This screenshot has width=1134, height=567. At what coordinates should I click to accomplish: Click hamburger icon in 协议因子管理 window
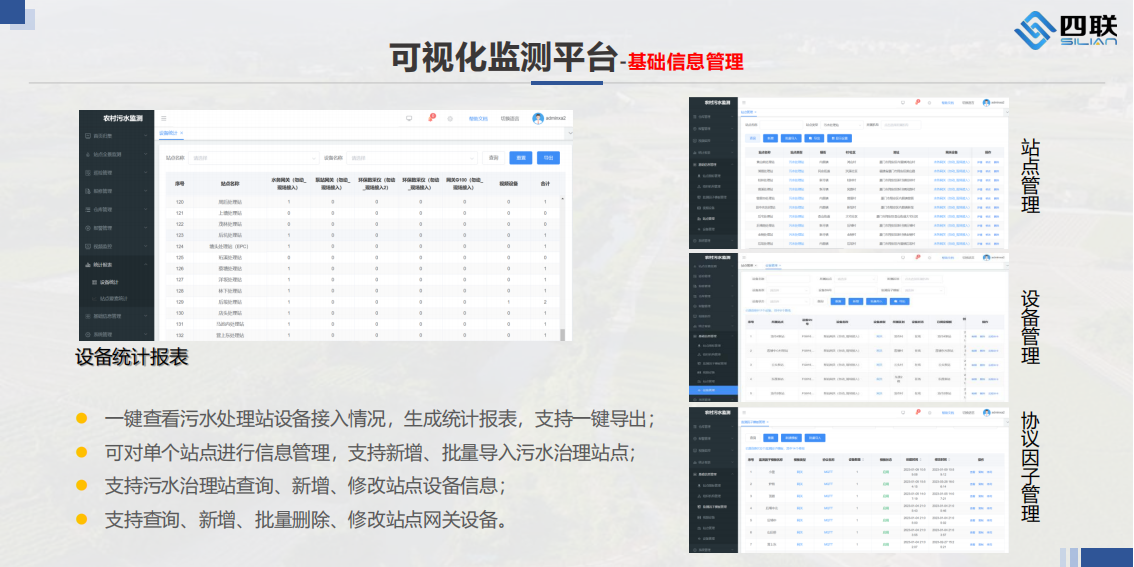click(744, 413)
